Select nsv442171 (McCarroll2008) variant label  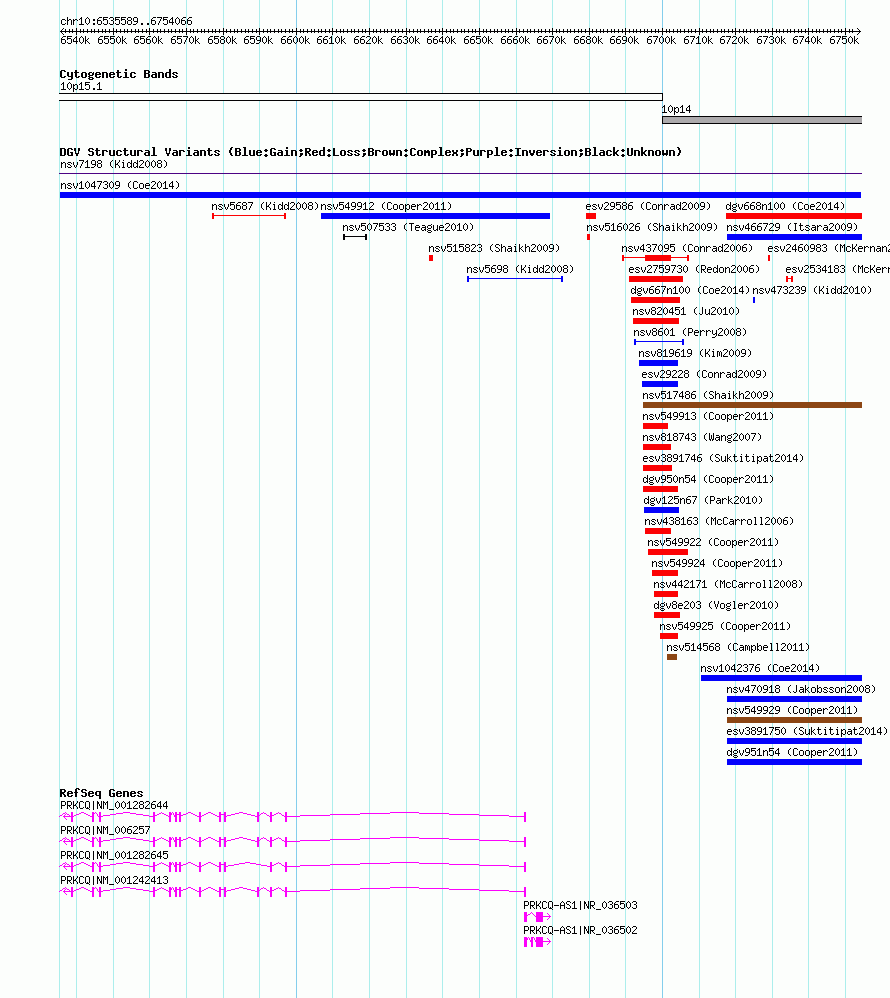[728, 584]
